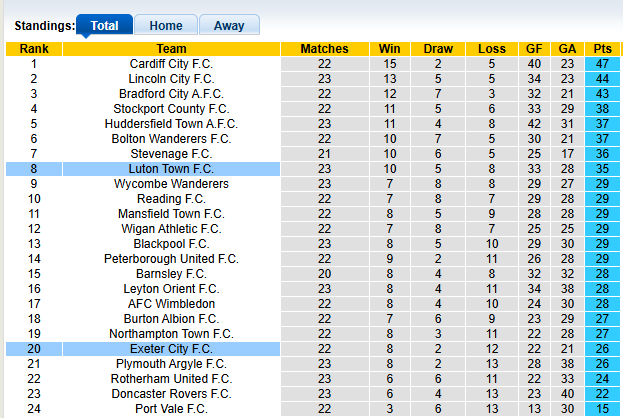The image size is (623, 418).
Task: Select Bradford City A.F.C. in standings
Action: (x=171, y=94)
